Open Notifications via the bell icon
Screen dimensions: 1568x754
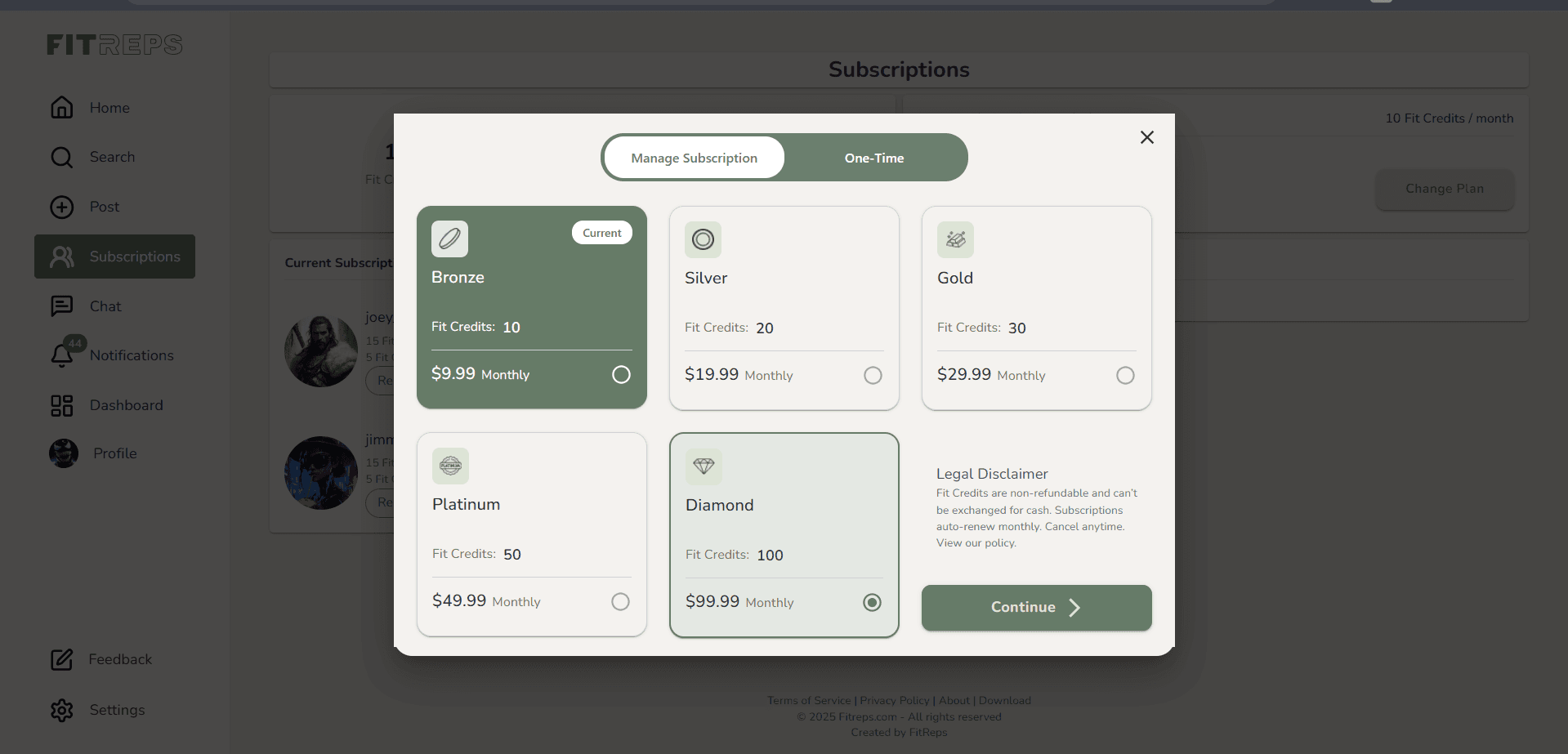[x=62, y=355]
